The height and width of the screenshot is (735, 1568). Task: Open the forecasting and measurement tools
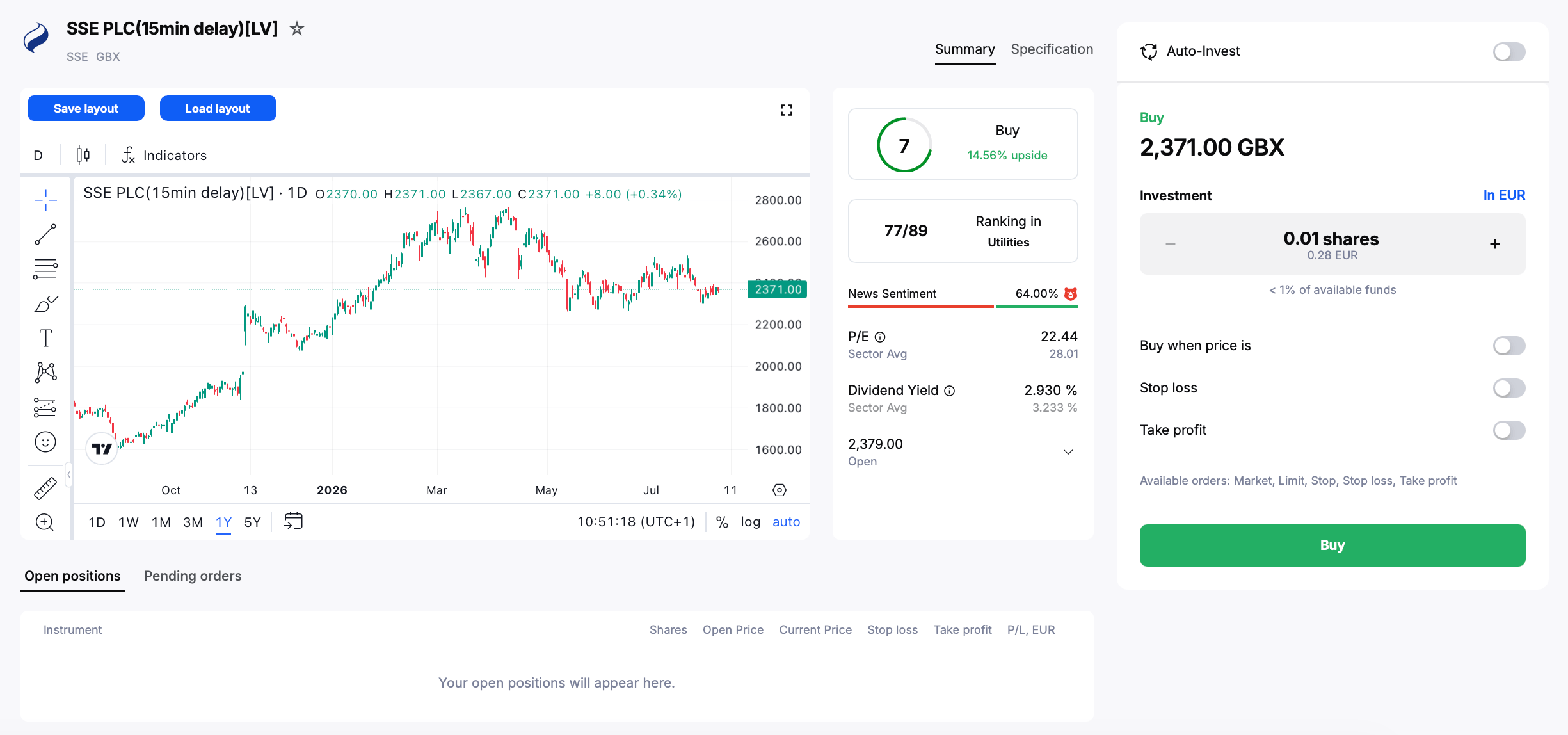point(45,407)
